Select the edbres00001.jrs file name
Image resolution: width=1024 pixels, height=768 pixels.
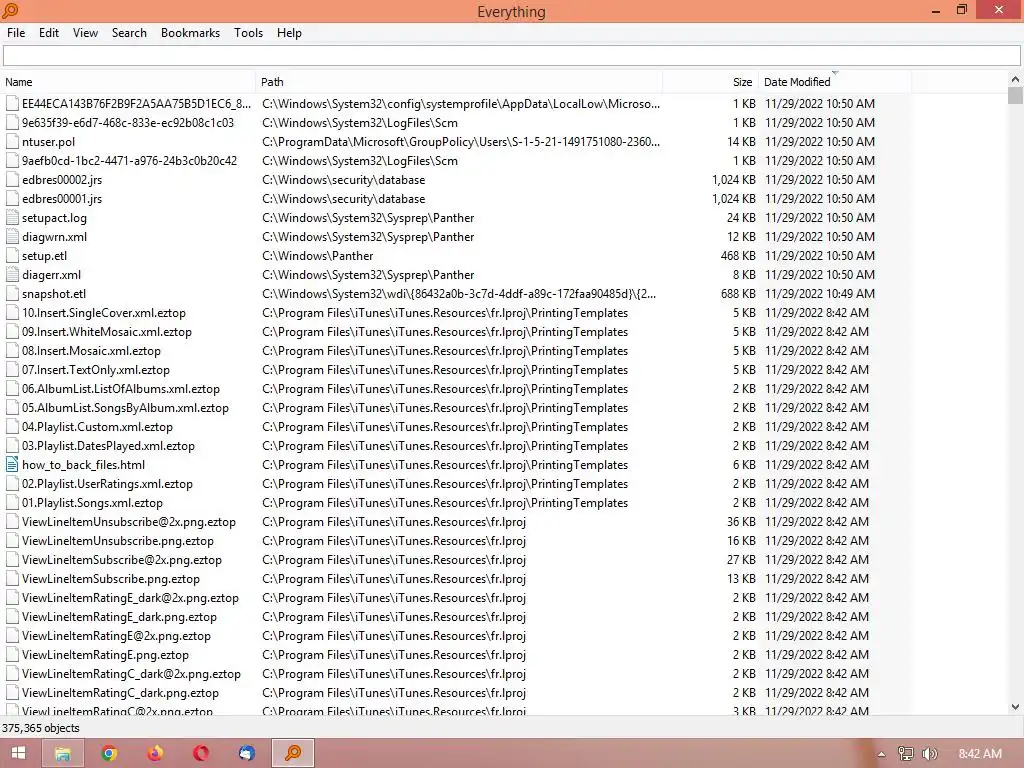(x=62, y=199)
